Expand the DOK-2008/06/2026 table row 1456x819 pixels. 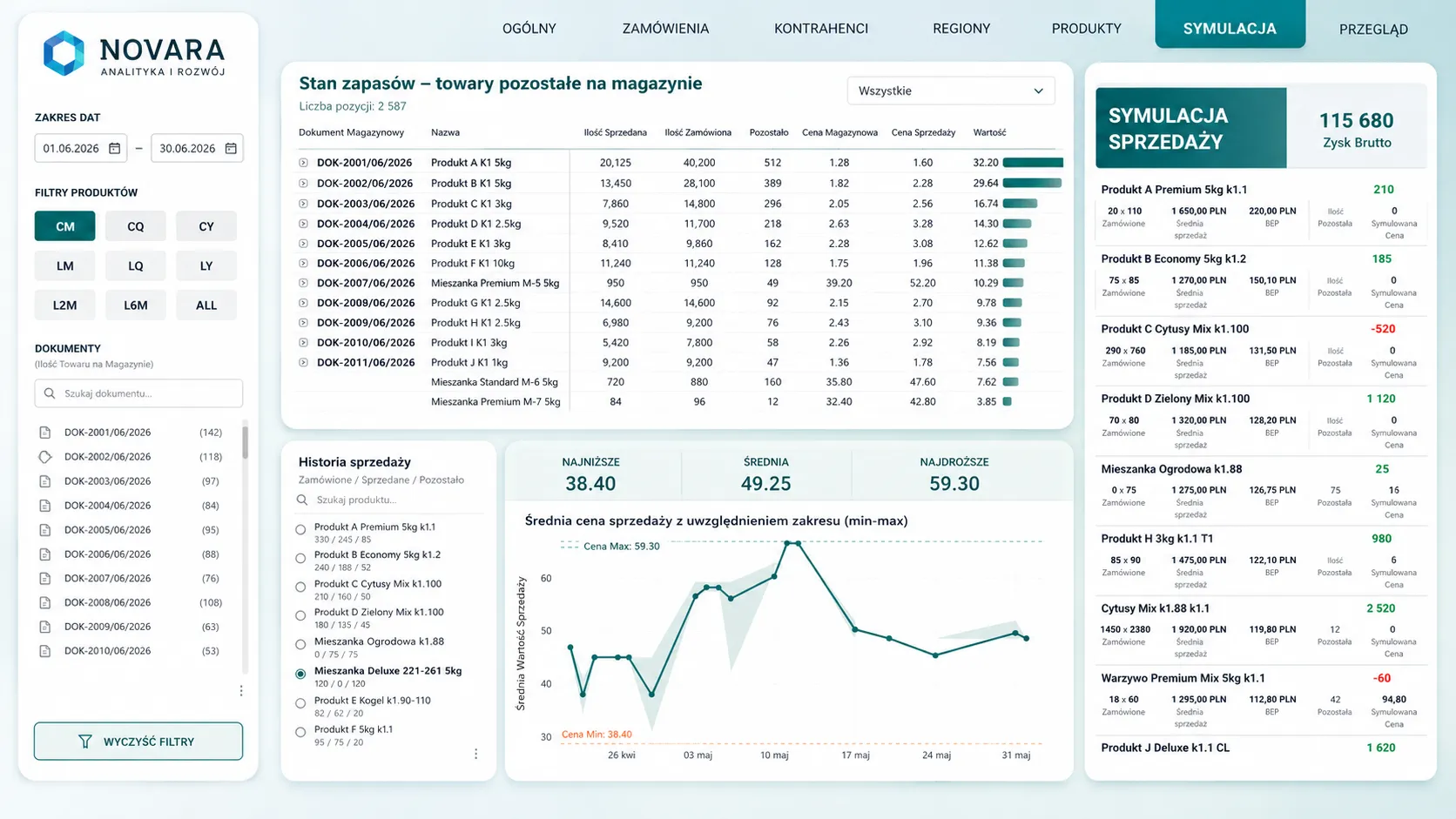pos(303,303)
